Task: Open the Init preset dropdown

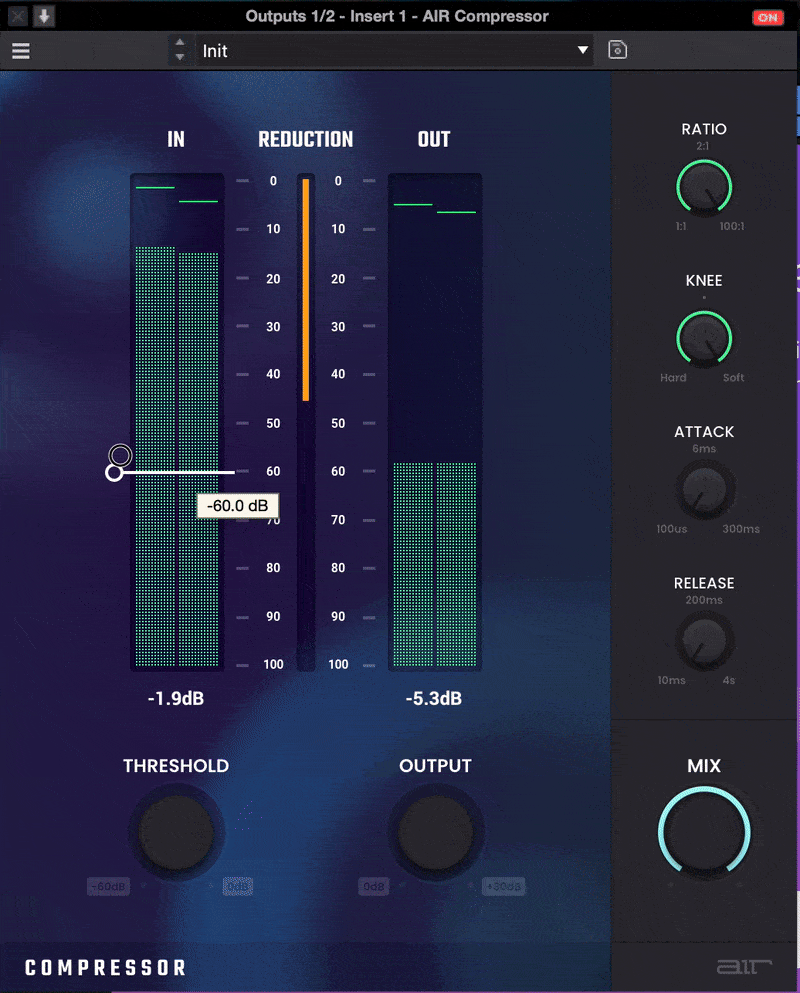Action: click(394, 51)
